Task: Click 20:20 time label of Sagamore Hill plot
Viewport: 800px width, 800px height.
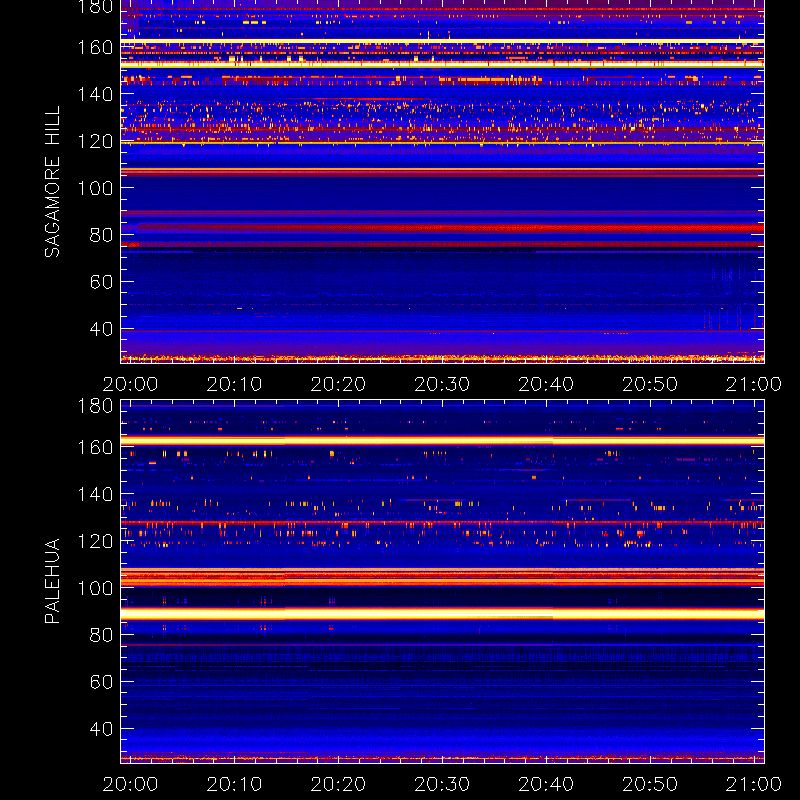Action: point(338,384)
